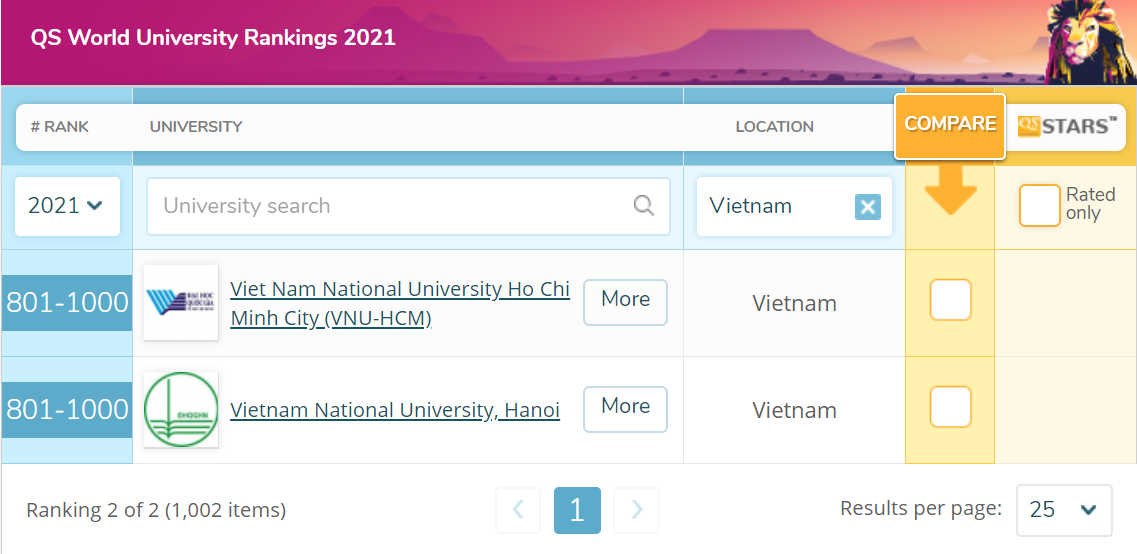1137x554 pixels.
Task: Click the University search input field
Action: (390, 206)
